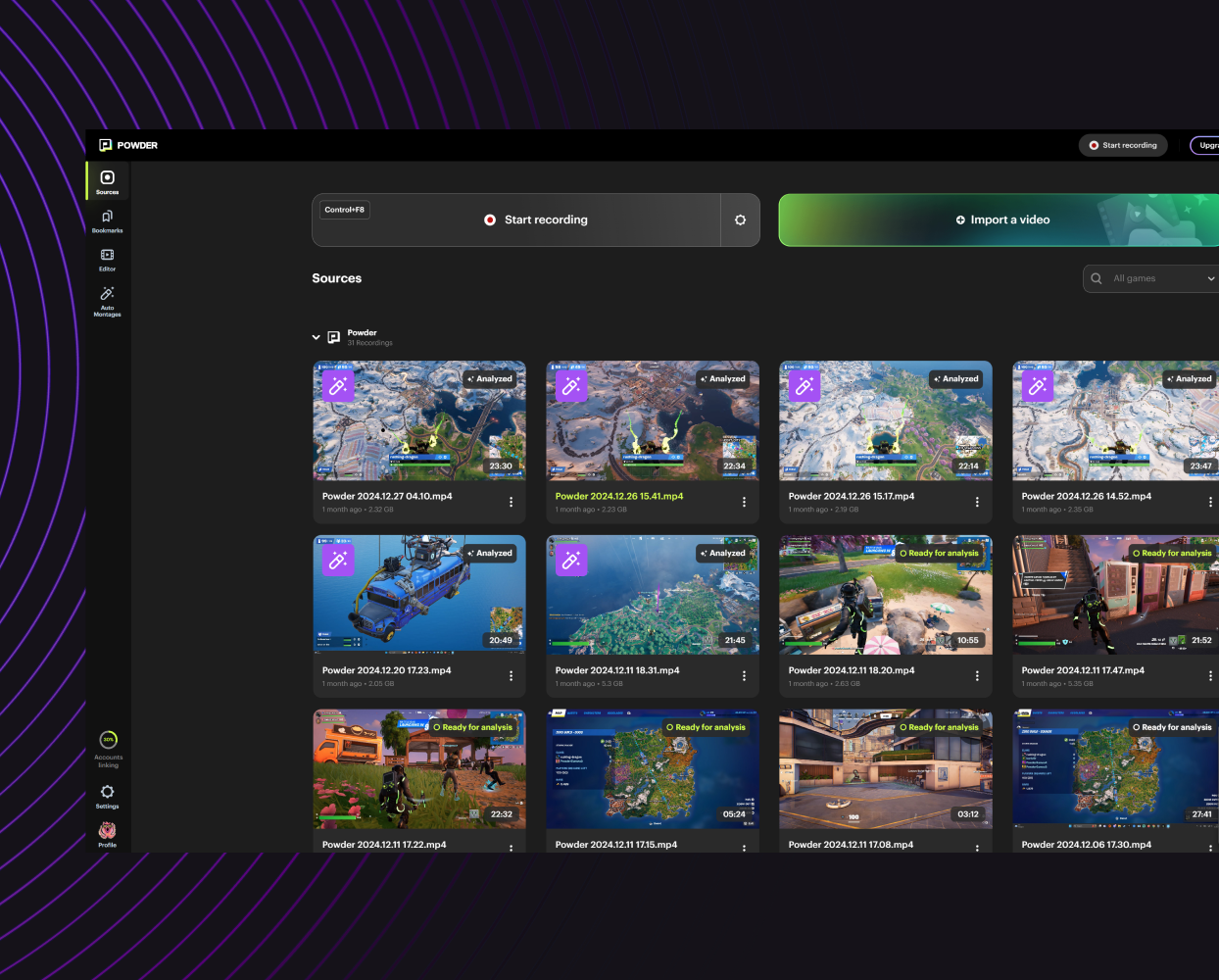Open the Editor sidebar section
Viewport: 1219px width, 980px height.
[107, 260]
